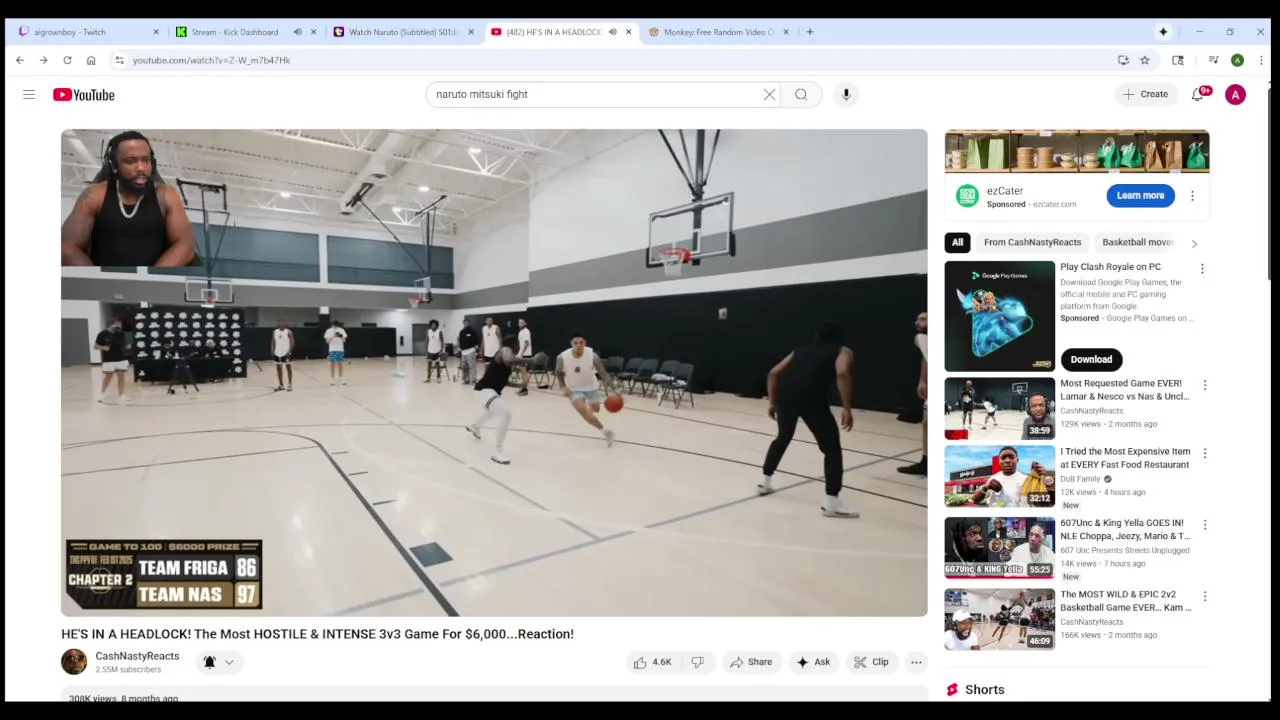Screen dimensions: 1280x720
Task: Click the video player to pause
Action: point(494,372)
